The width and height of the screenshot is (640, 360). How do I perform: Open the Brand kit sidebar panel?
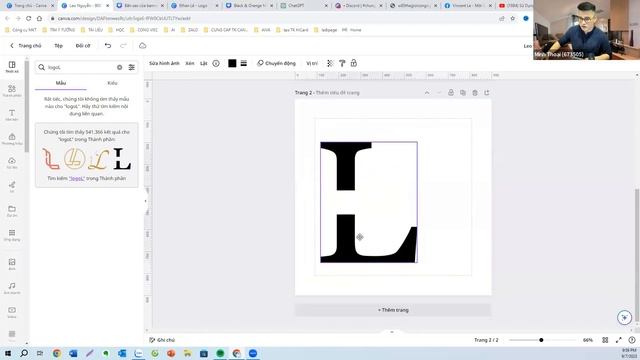tap(12, 139)
